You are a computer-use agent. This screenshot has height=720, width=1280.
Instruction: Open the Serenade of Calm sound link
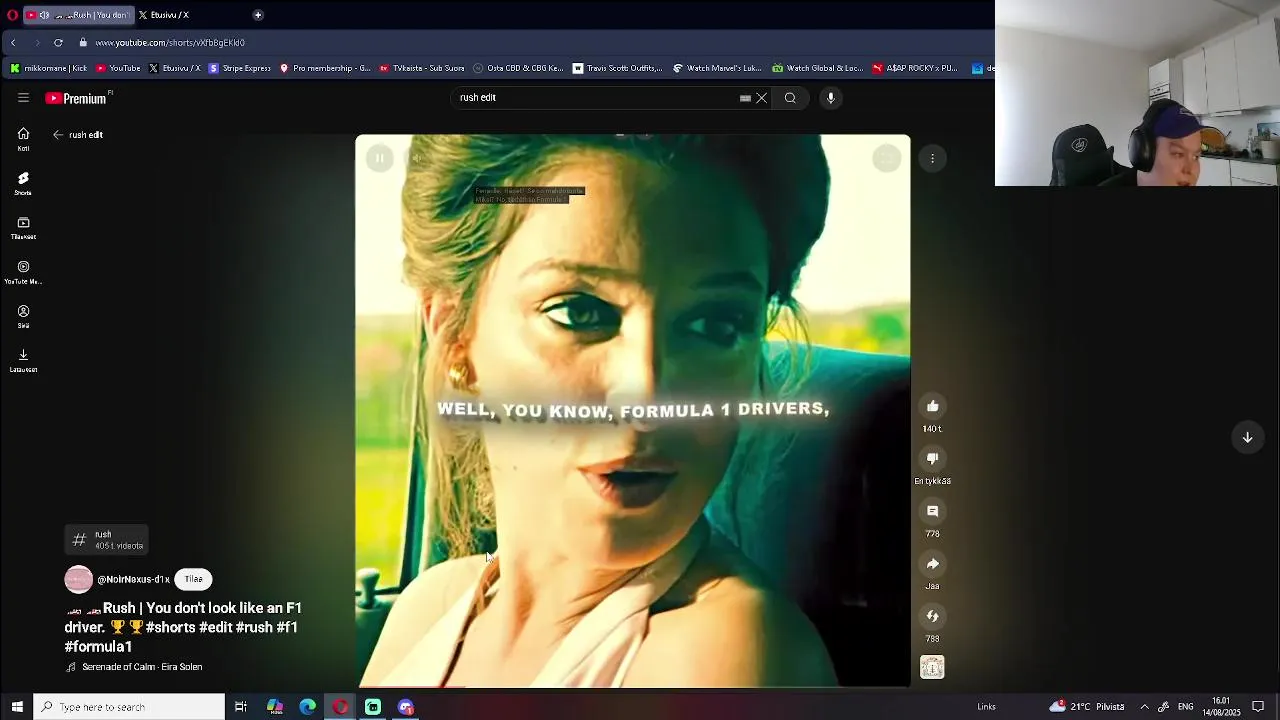142,667
